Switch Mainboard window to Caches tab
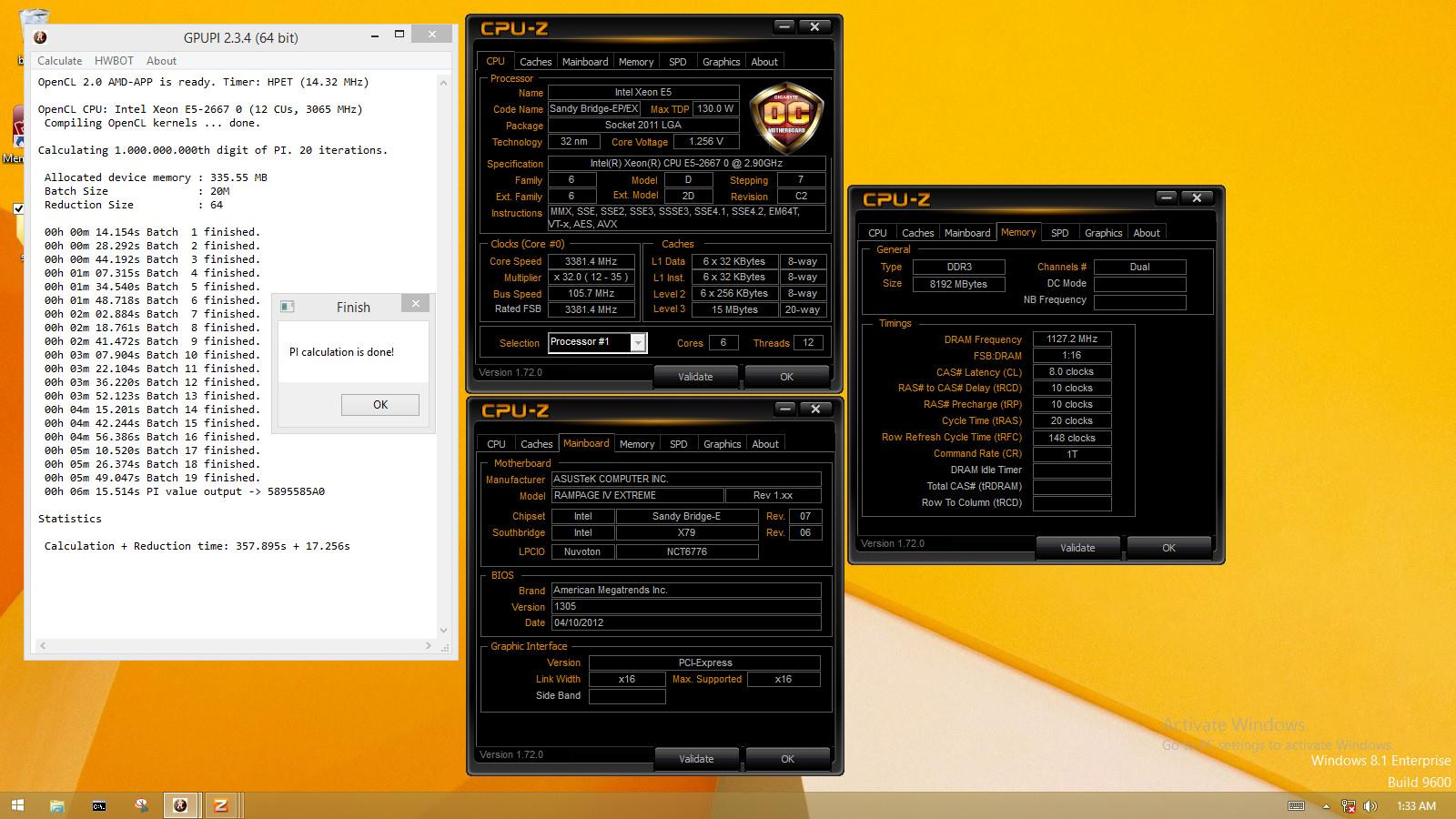This screenshot has height=819, width=1456. pos(536,444)
